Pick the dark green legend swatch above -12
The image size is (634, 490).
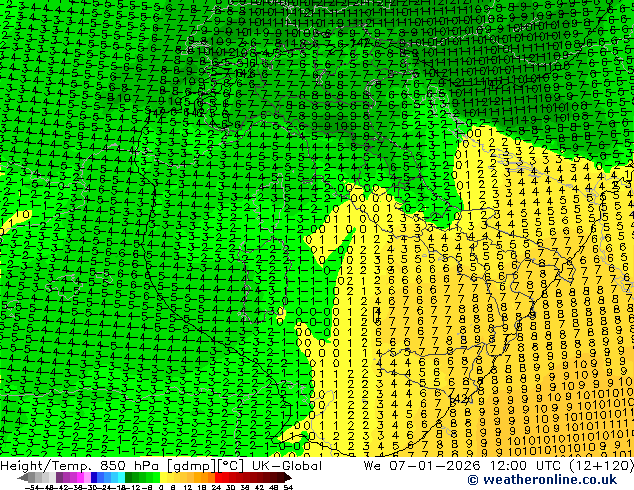pos(129,477)
